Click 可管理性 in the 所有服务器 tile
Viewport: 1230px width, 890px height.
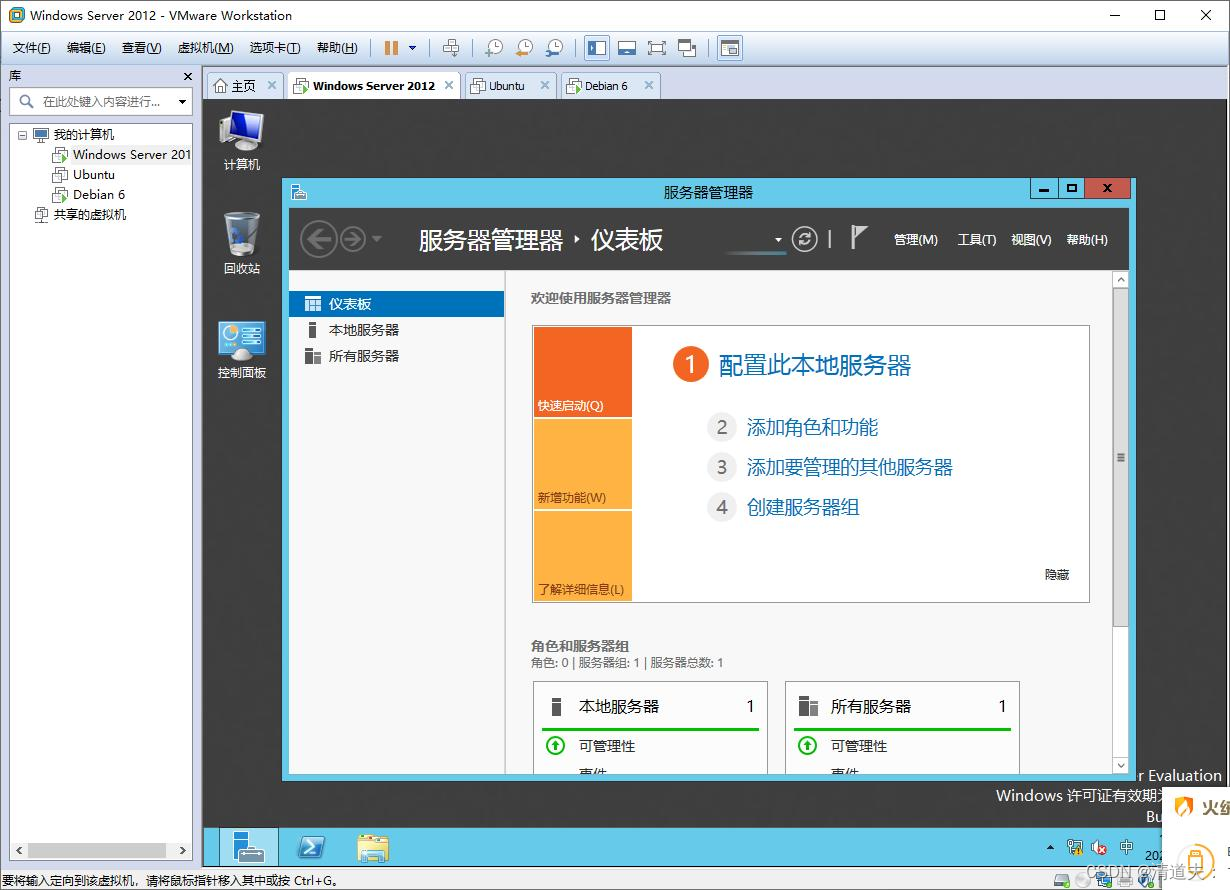pyautogui.click(x=859, y=746)
